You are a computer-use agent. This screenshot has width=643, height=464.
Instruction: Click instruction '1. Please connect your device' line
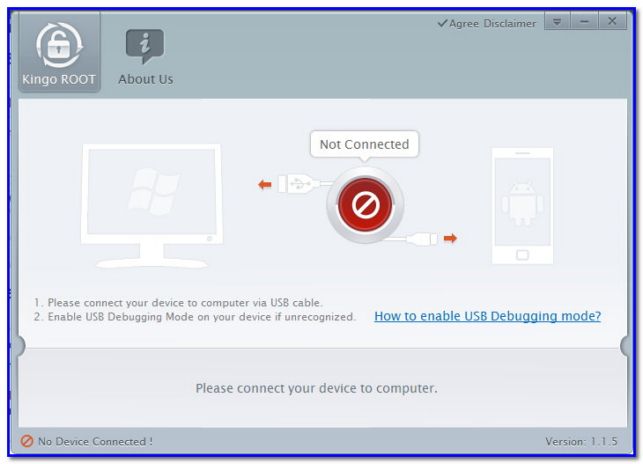(178, 303)
